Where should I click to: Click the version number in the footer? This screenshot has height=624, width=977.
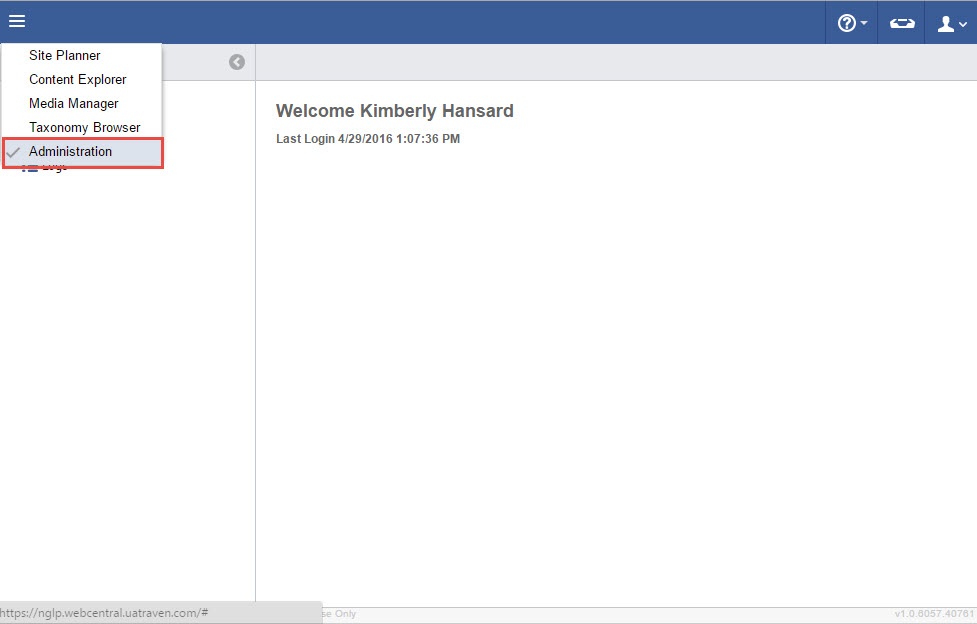pos(934,613)
